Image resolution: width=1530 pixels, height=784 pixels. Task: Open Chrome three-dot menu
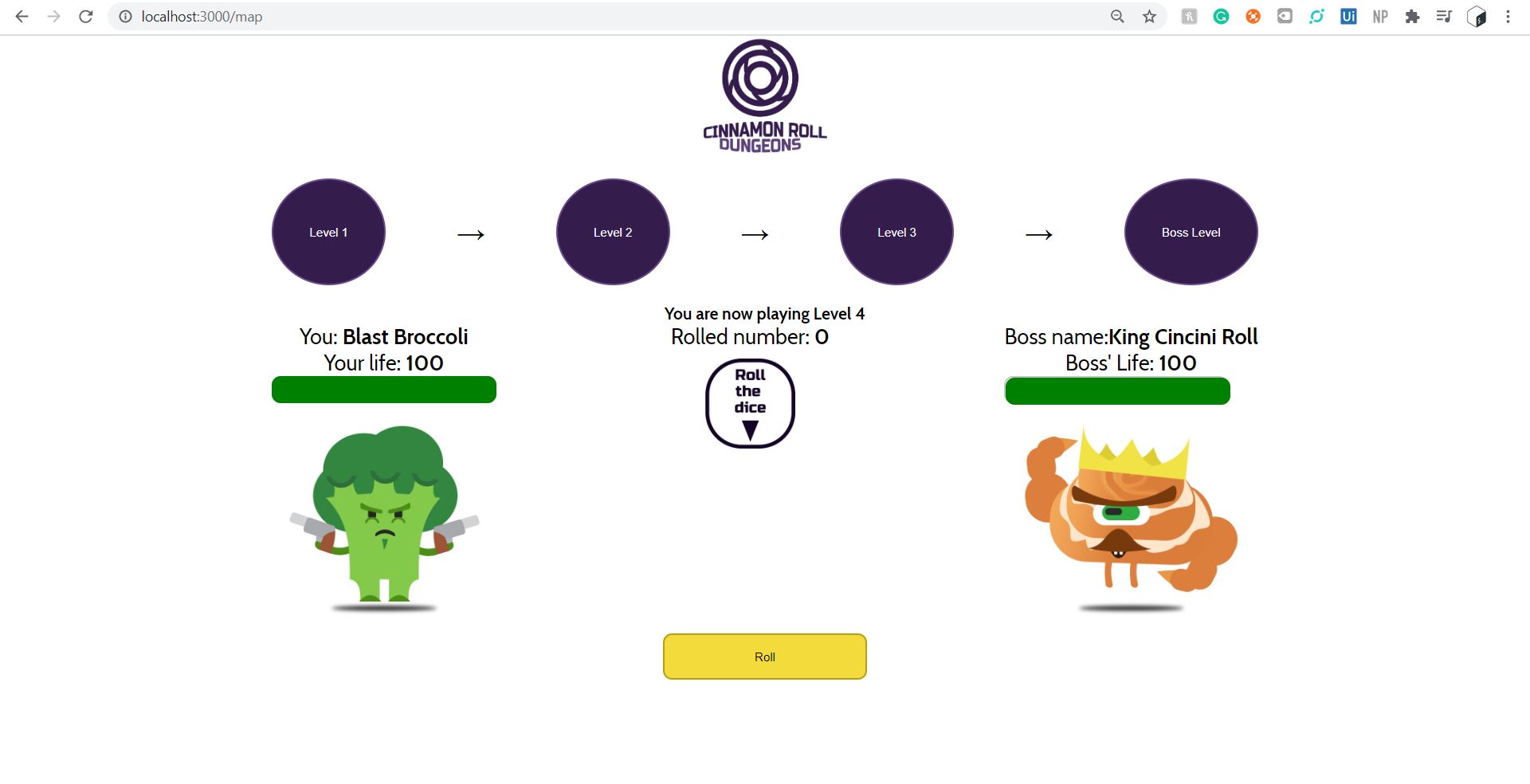pyautogui.click(x=1508, y=17)
